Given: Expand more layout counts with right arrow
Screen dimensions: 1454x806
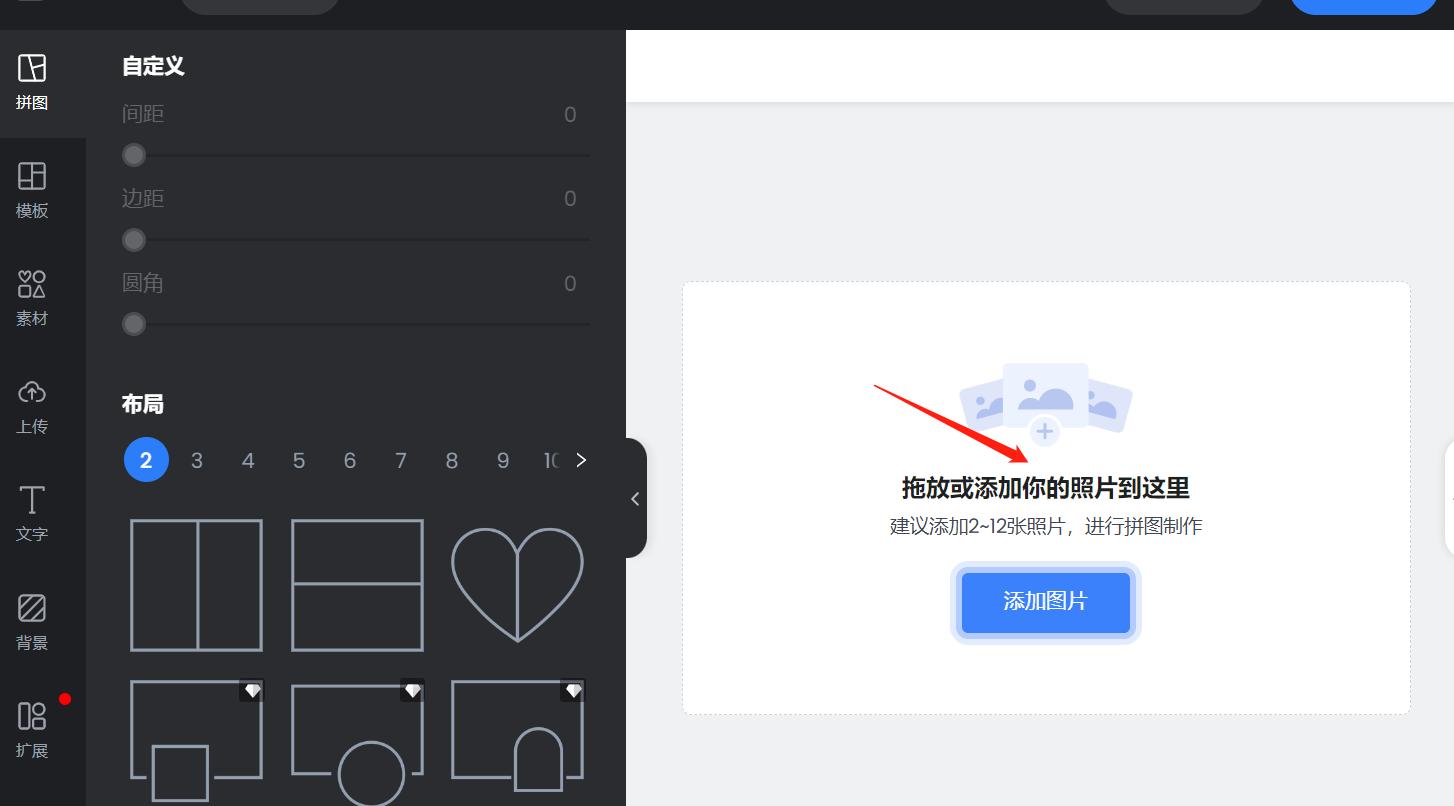Looking at the screenshot, I should click(581, 460).
